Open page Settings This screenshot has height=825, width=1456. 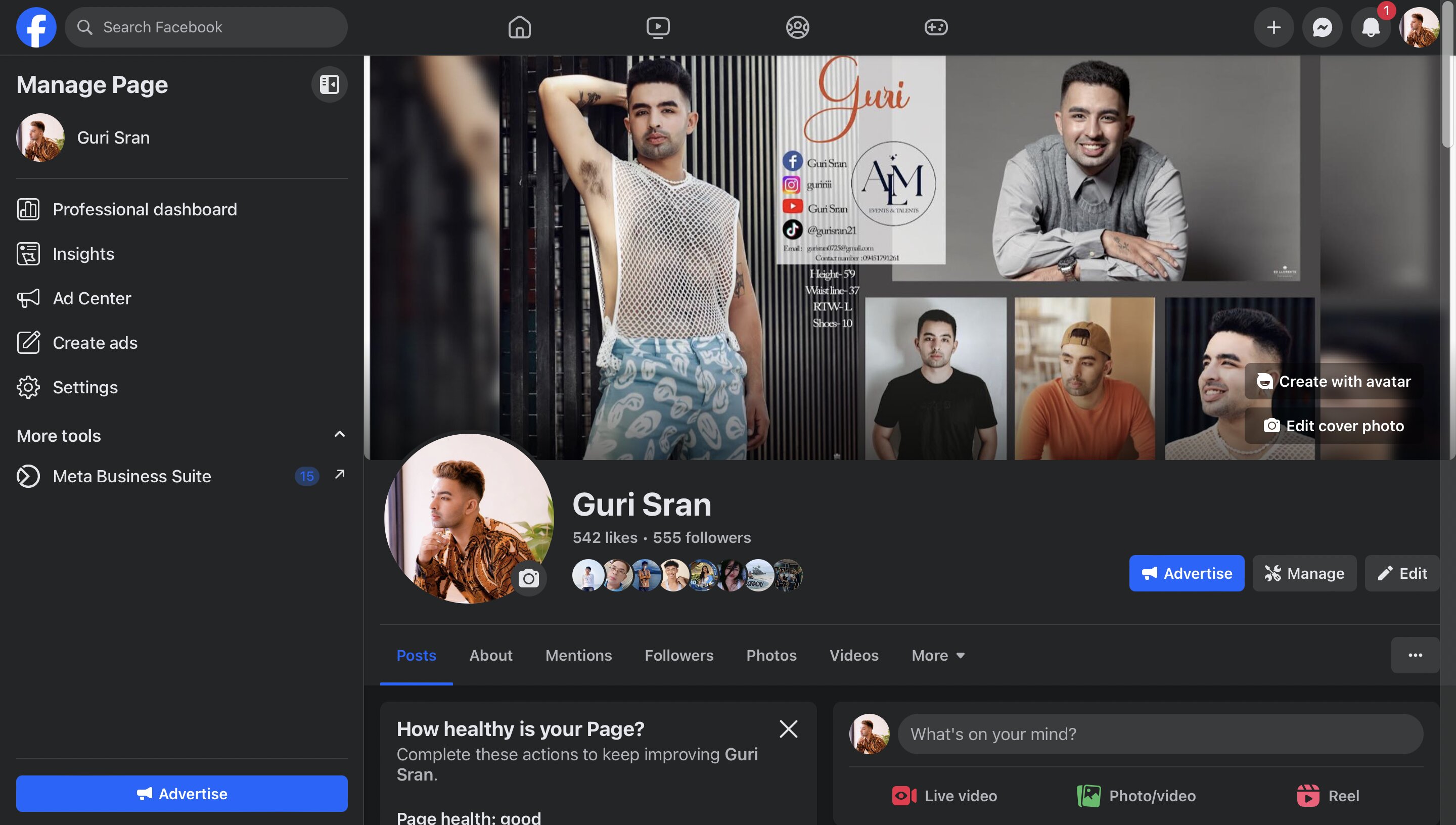[182, 387]
